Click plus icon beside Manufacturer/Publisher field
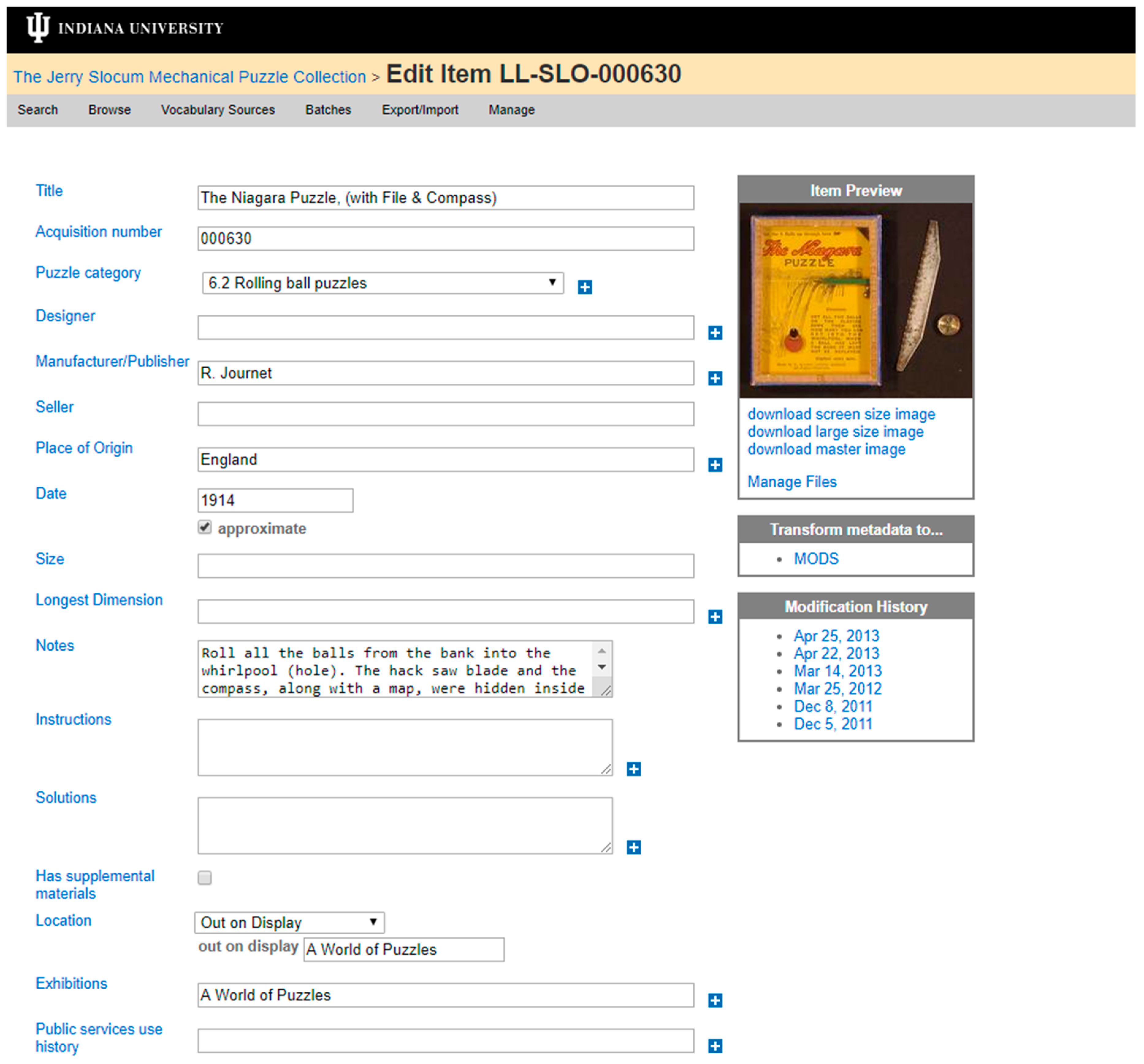1144x1064 pixels. tap(715, 378)
